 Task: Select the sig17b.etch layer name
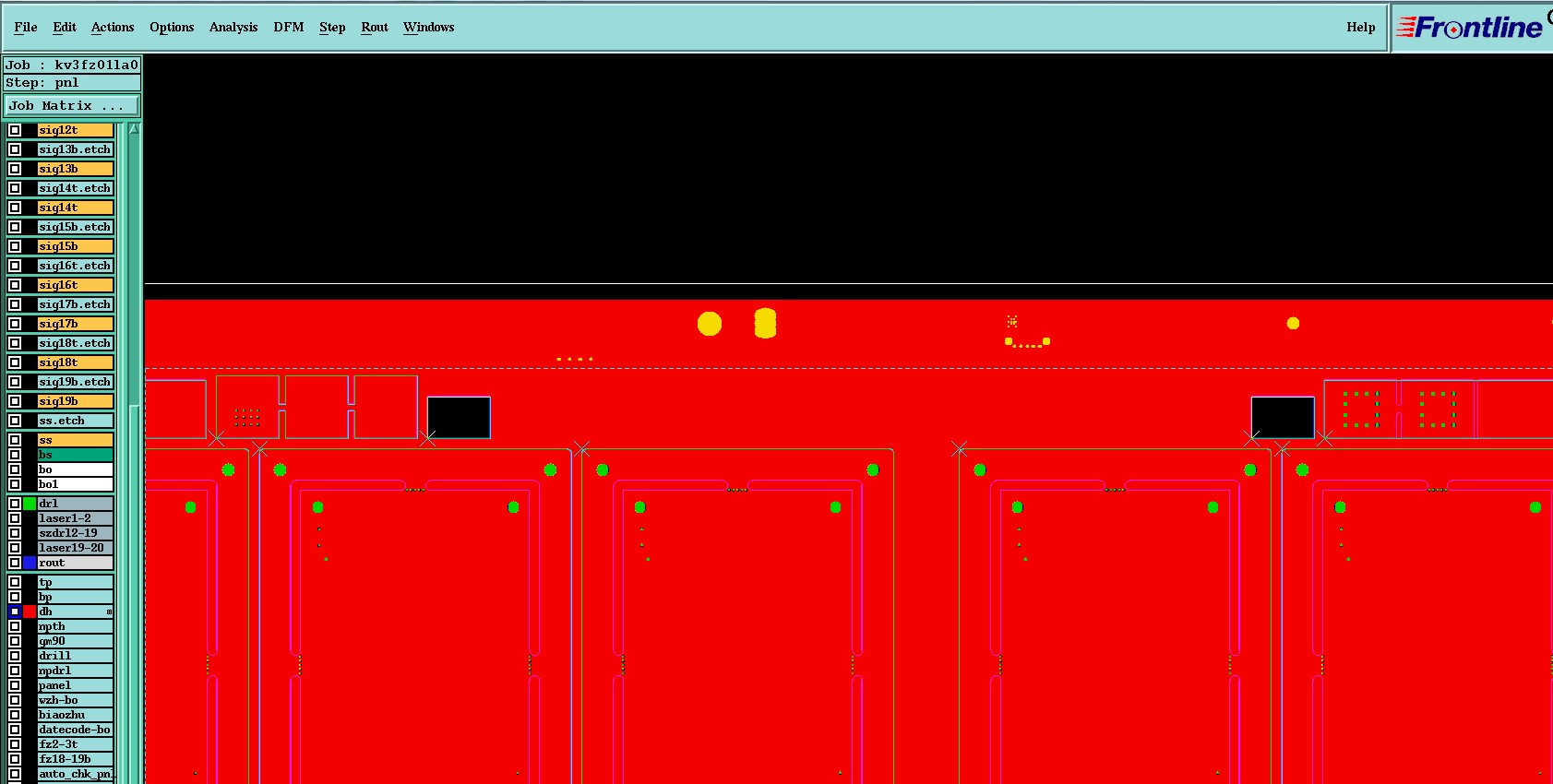coord(76,304)
